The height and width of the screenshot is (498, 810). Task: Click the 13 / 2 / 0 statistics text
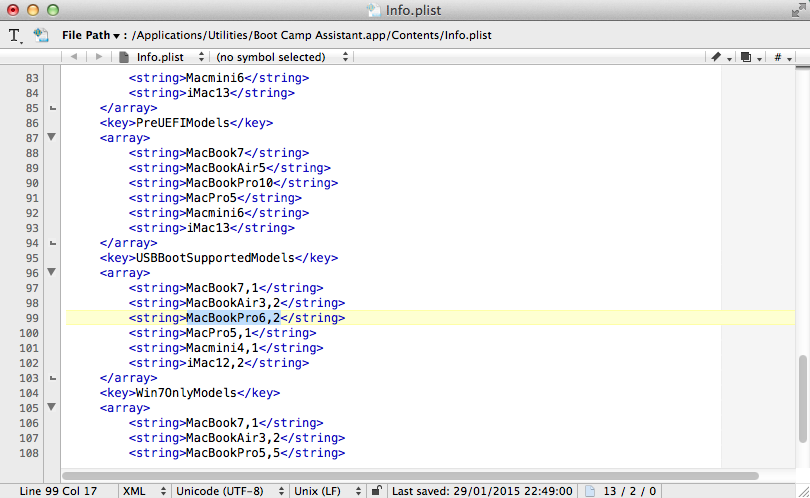629,491
